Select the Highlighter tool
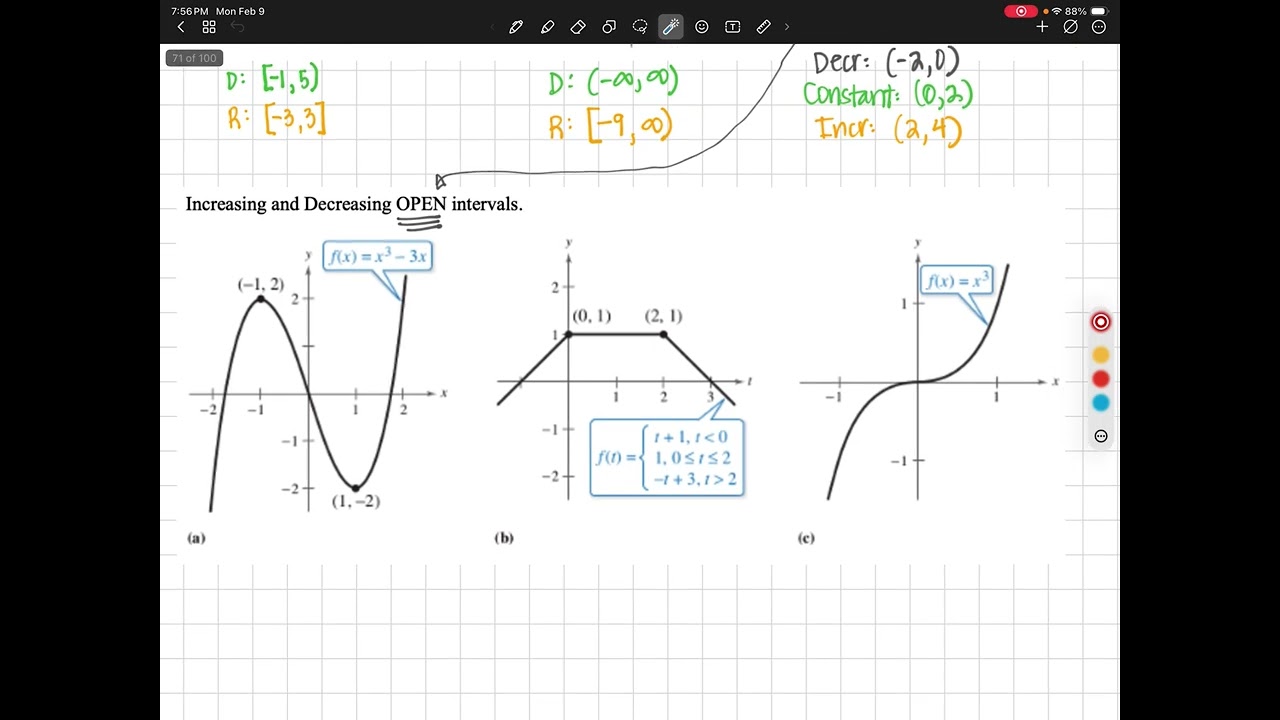The image size is (1280, 720). pos(547,27)
